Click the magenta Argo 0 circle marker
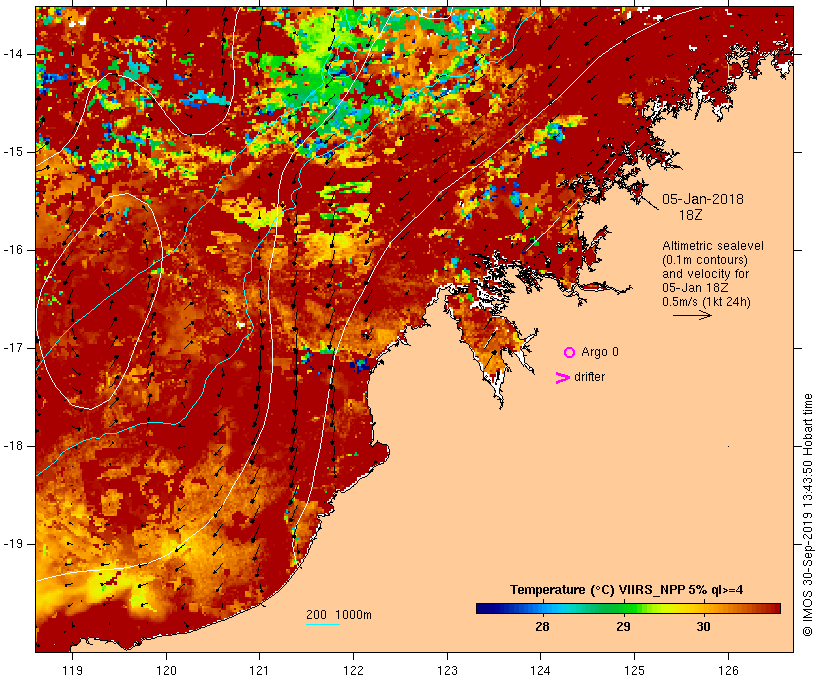820x680 pixels. click(570, 353)
